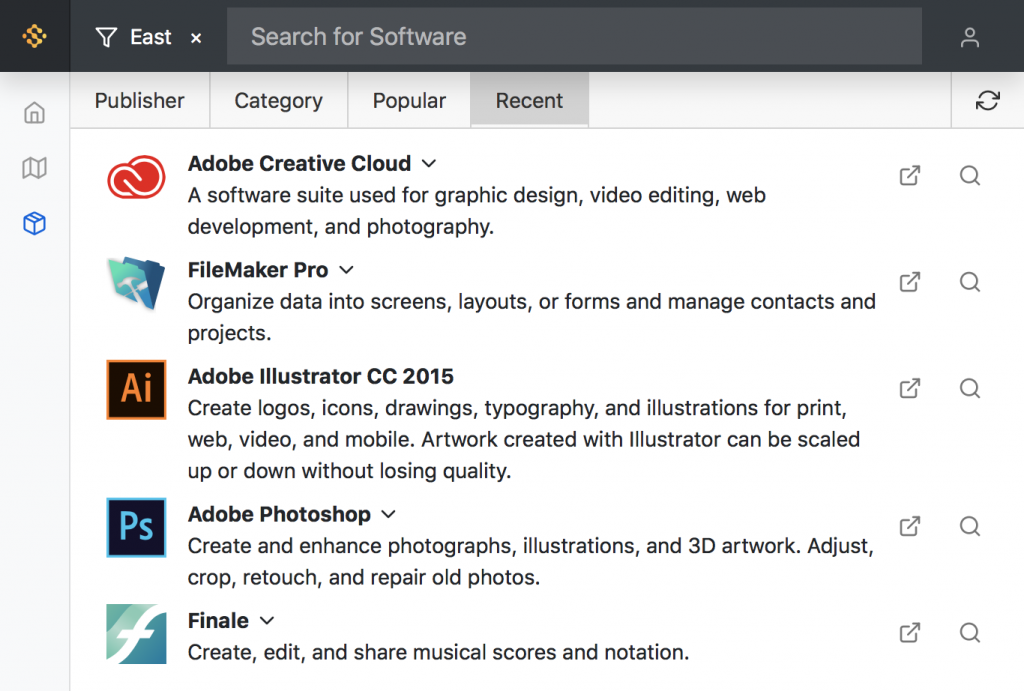
Task: Remove the East filter with the x
Action: (196, 39)
